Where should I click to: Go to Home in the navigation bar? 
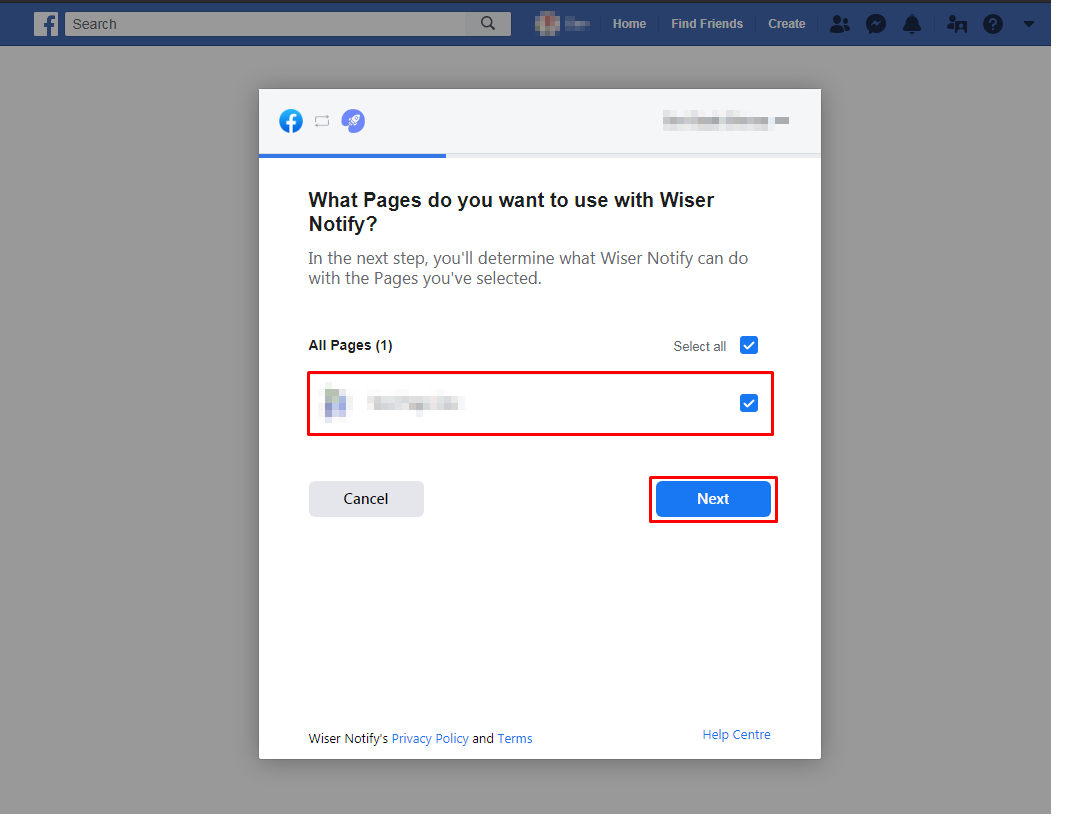[x=629, y=24]
